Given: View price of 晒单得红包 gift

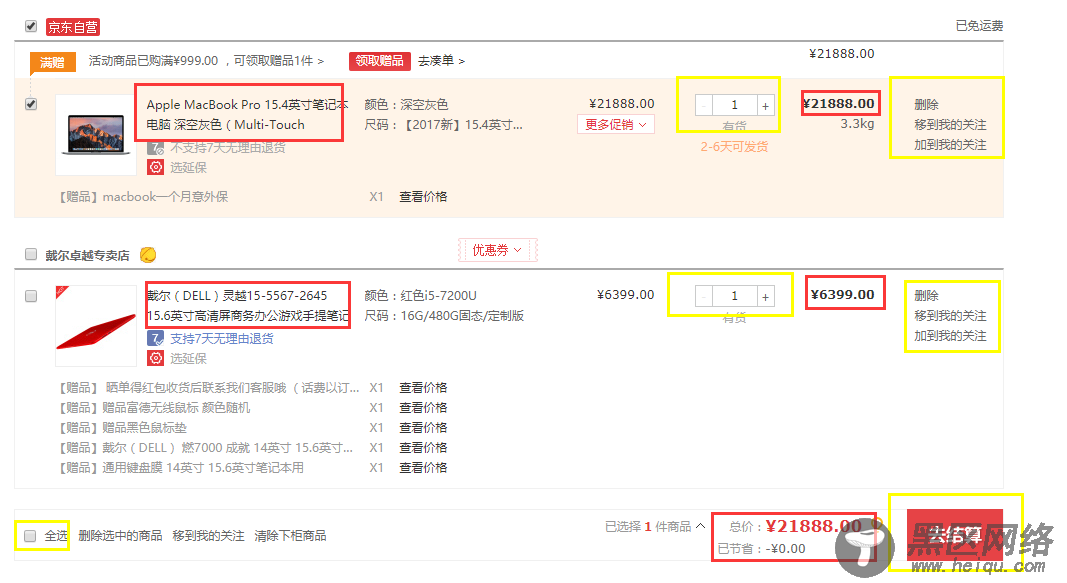Looking at the screenshot, I should pos(423,388).
